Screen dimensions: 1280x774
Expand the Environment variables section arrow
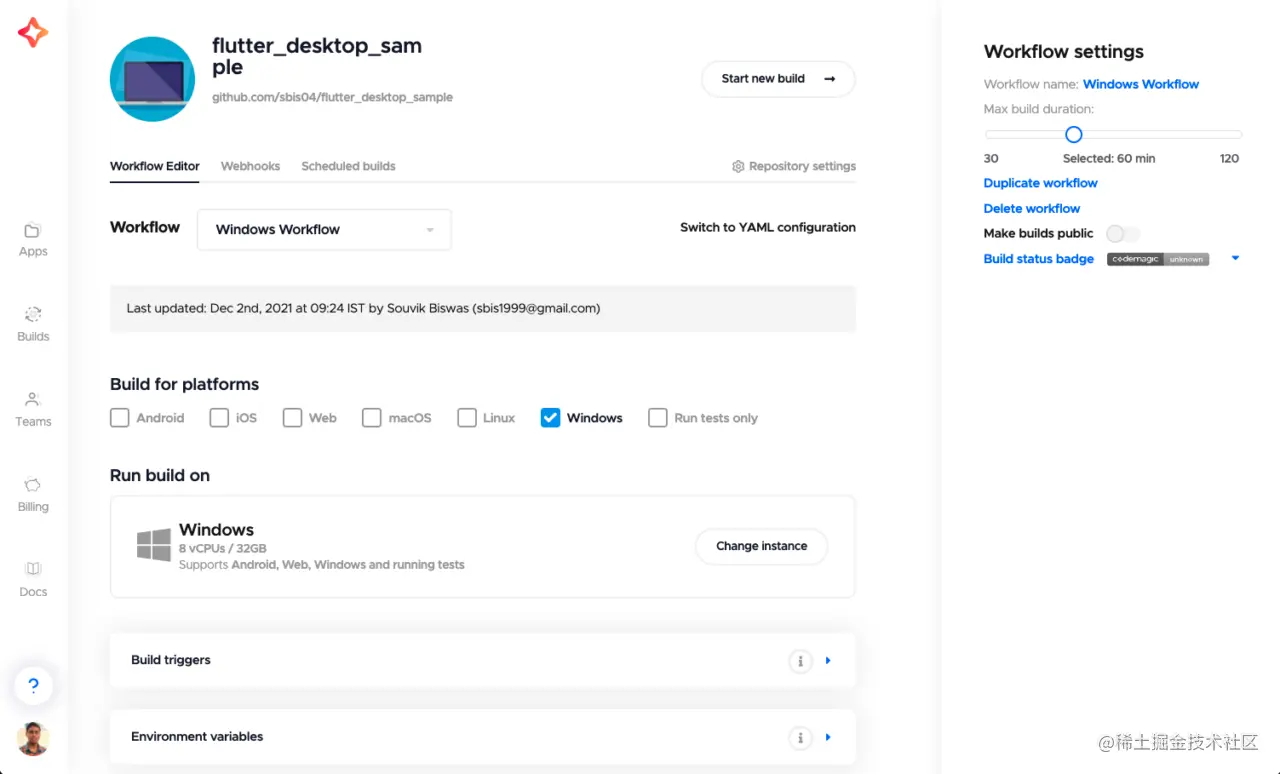tap(828, 738)
